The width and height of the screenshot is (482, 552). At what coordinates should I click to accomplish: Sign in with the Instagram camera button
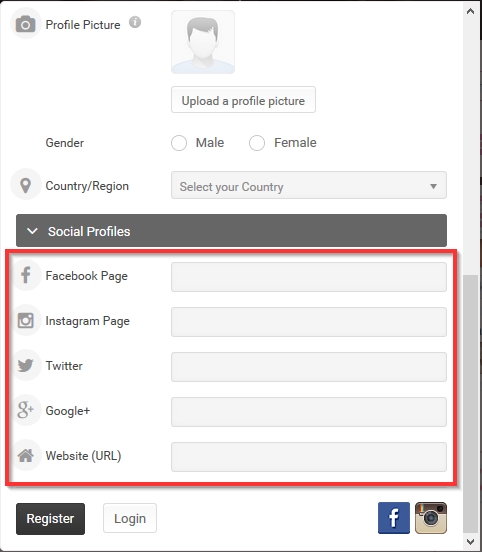[x=431, y=518]
